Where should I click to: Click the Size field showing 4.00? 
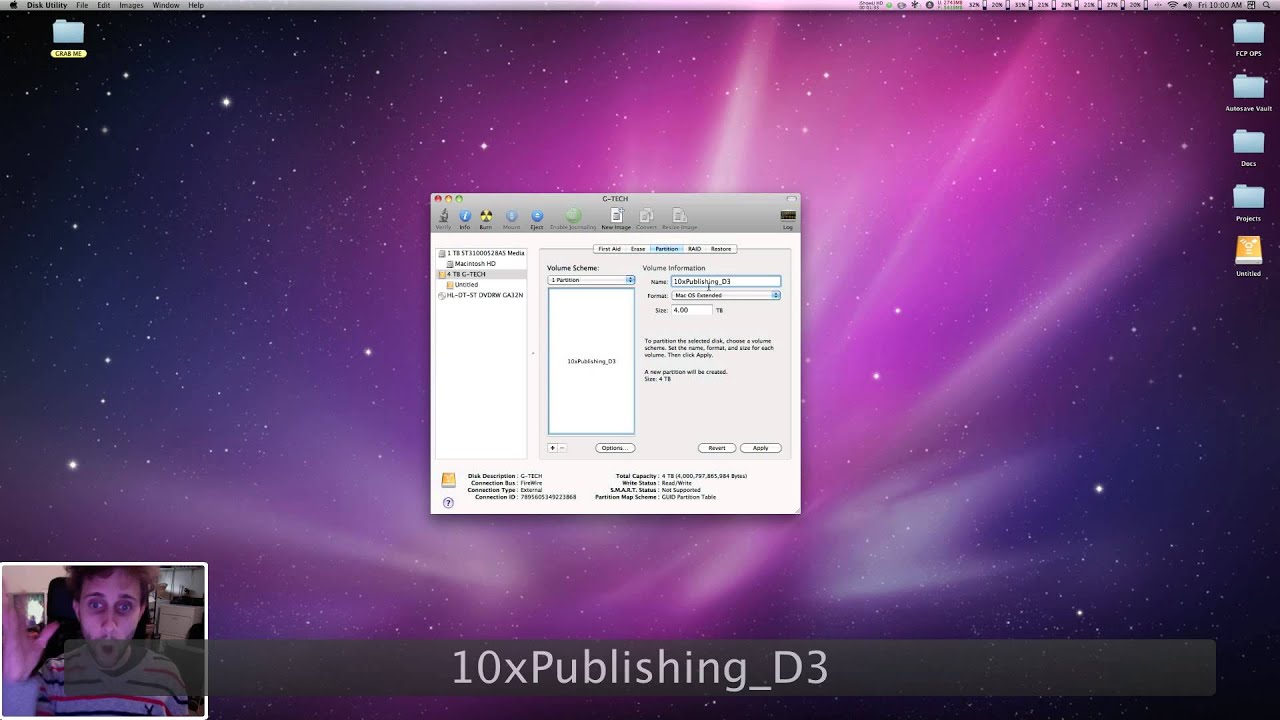[x=691, y=310]
